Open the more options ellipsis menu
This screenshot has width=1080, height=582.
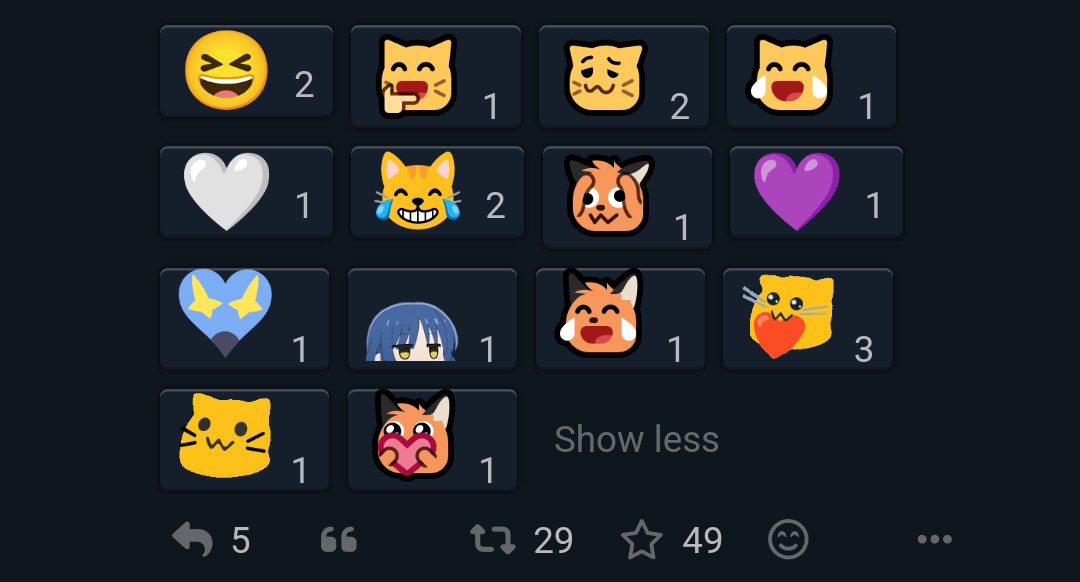tap(934, 540)
